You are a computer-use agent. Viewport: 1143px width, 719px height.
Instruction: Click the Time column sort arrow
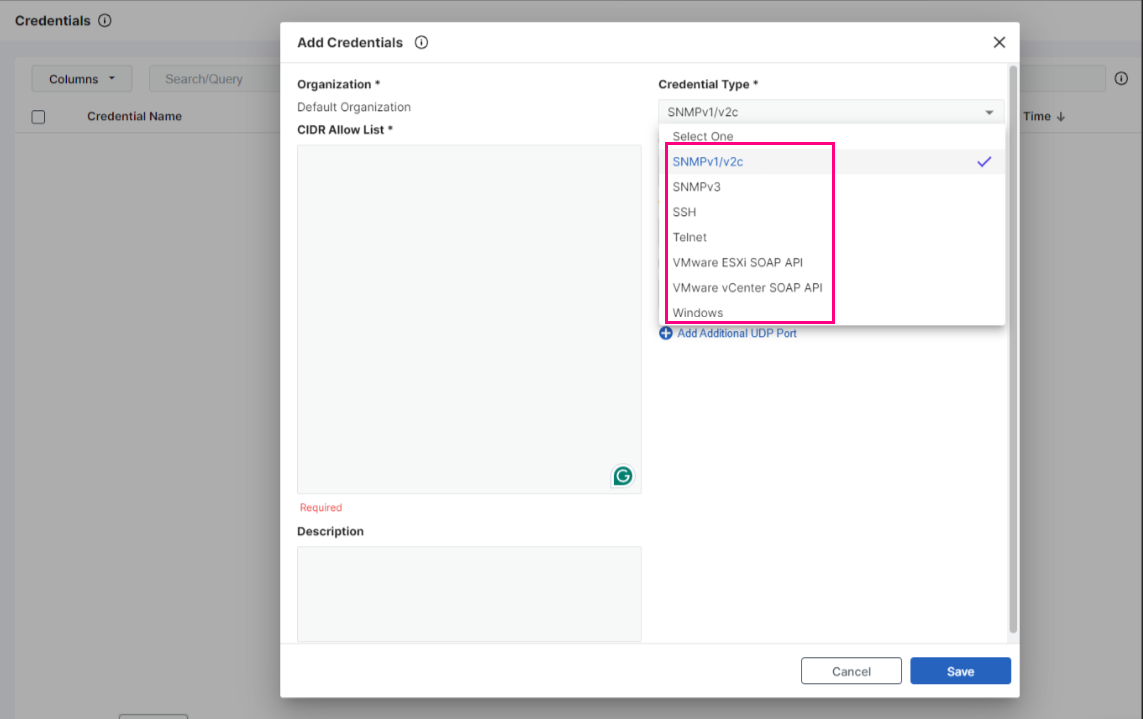click(1061, 116)
